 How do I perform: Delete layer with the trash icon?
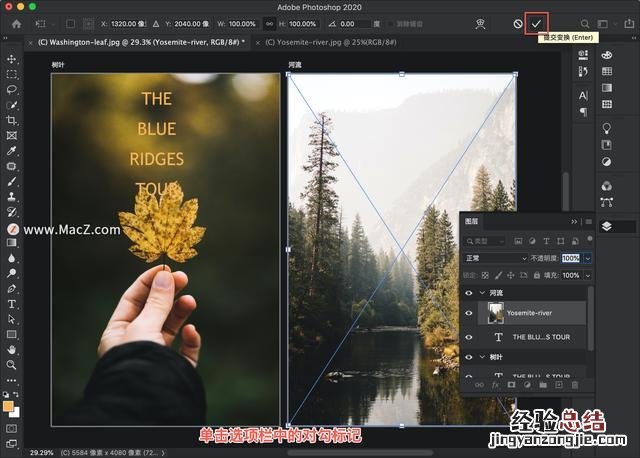pos(575,385)
